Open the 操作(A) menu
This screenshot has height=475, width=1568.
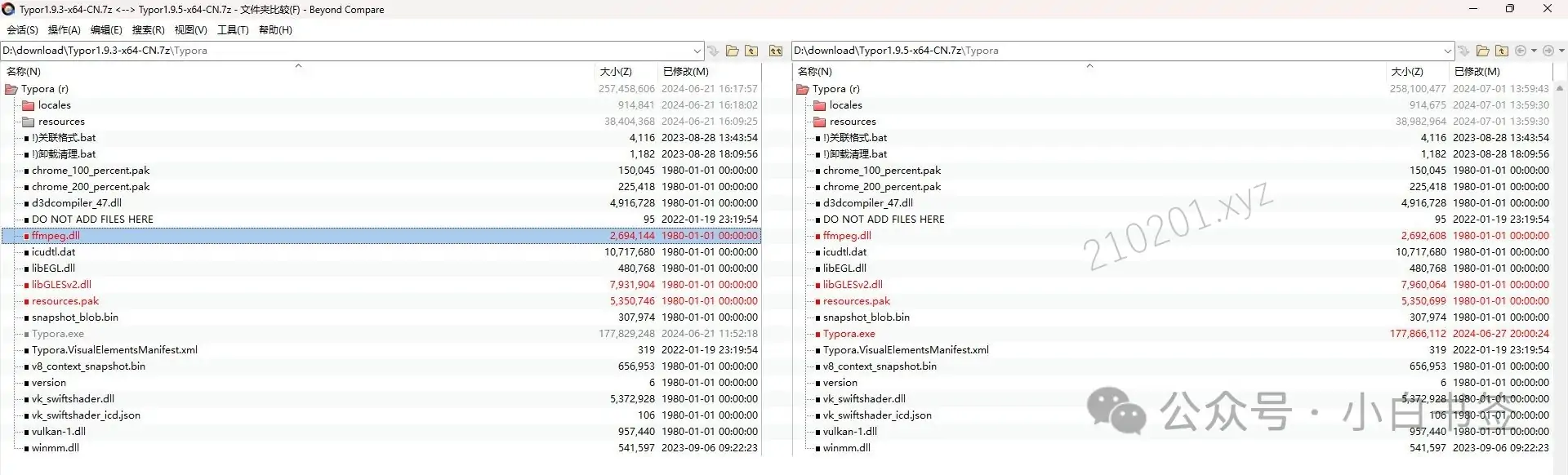(x=64, y=30)
